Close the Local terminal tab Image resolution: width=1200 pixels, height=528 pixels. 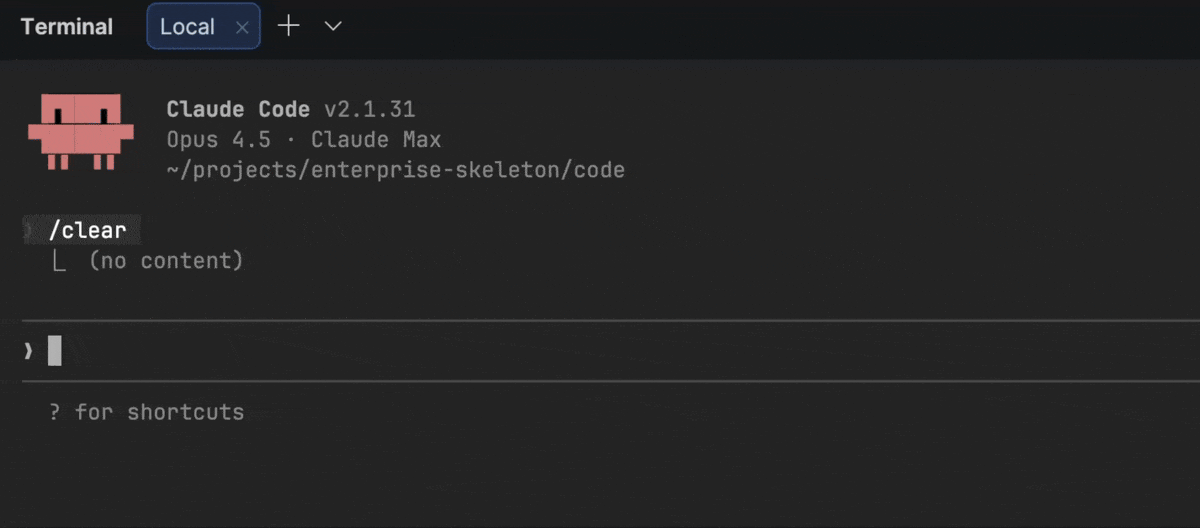click(x=242, y=28)
